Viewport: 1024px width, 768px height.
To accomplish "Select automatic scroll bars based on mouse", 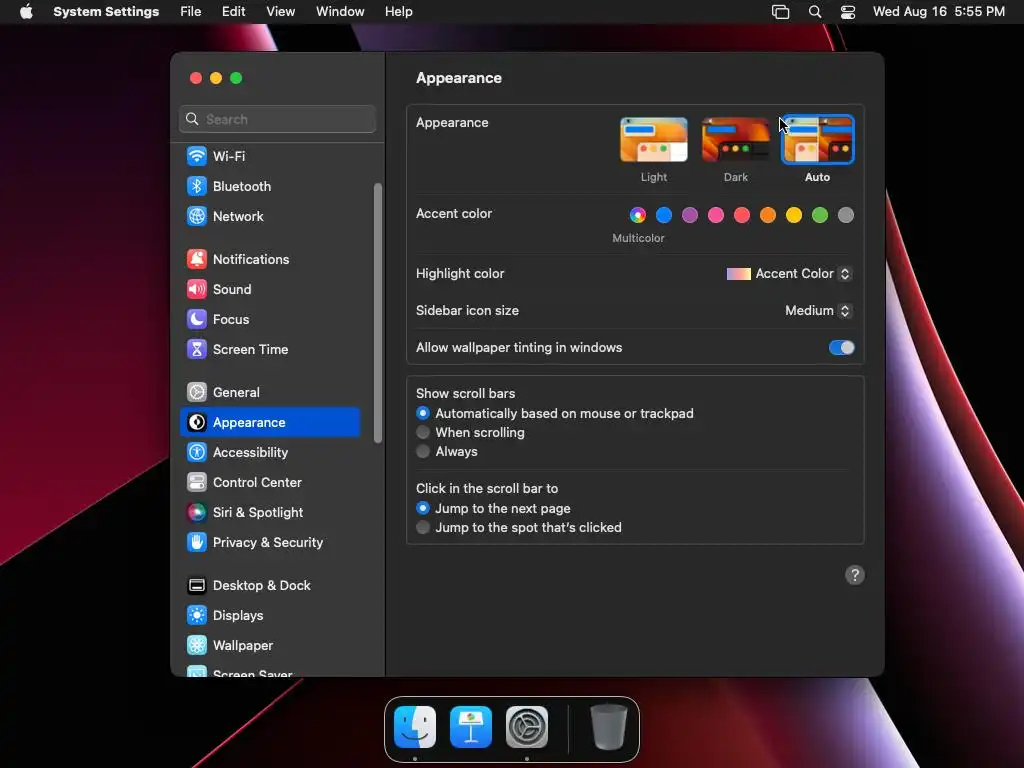I will [423, 413].
